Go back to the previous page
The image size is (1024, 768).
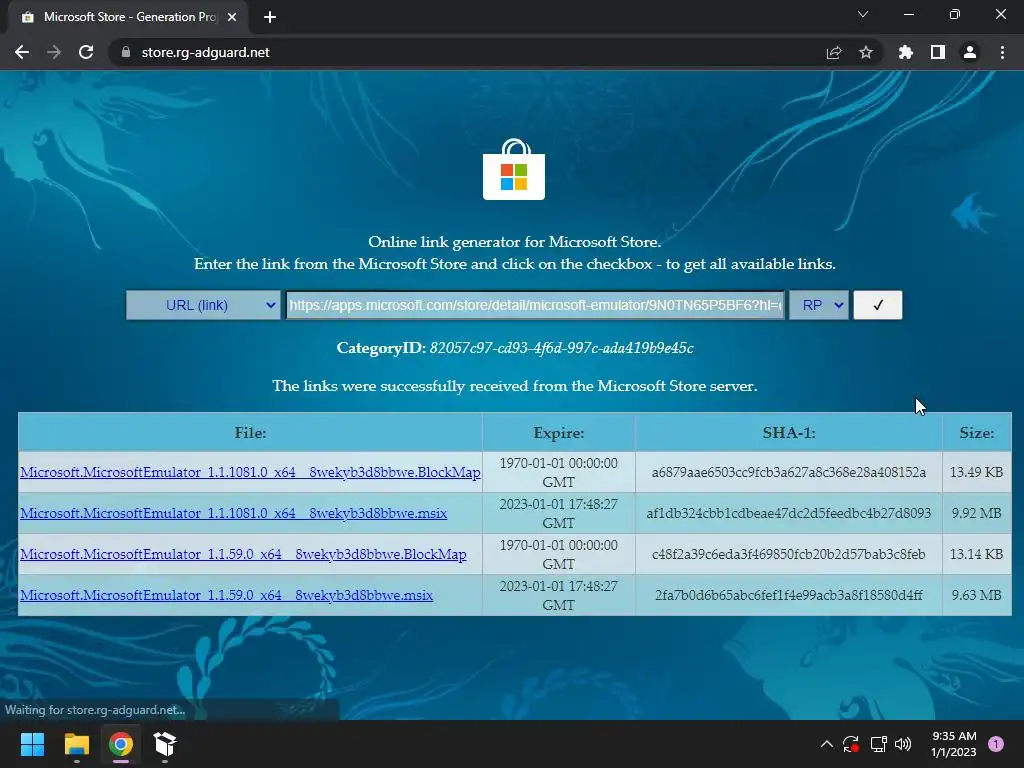click(22, 52)
